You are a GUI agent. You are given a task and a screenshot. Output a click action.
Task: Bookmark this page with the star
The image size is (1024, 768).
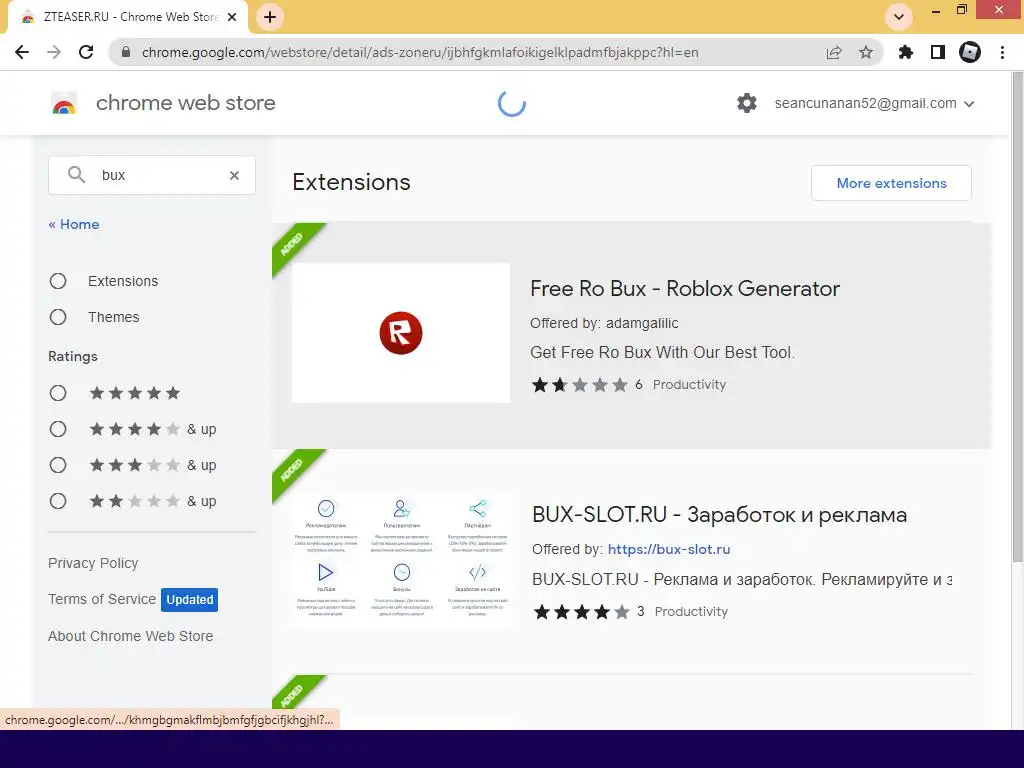(x=866, y=52)
